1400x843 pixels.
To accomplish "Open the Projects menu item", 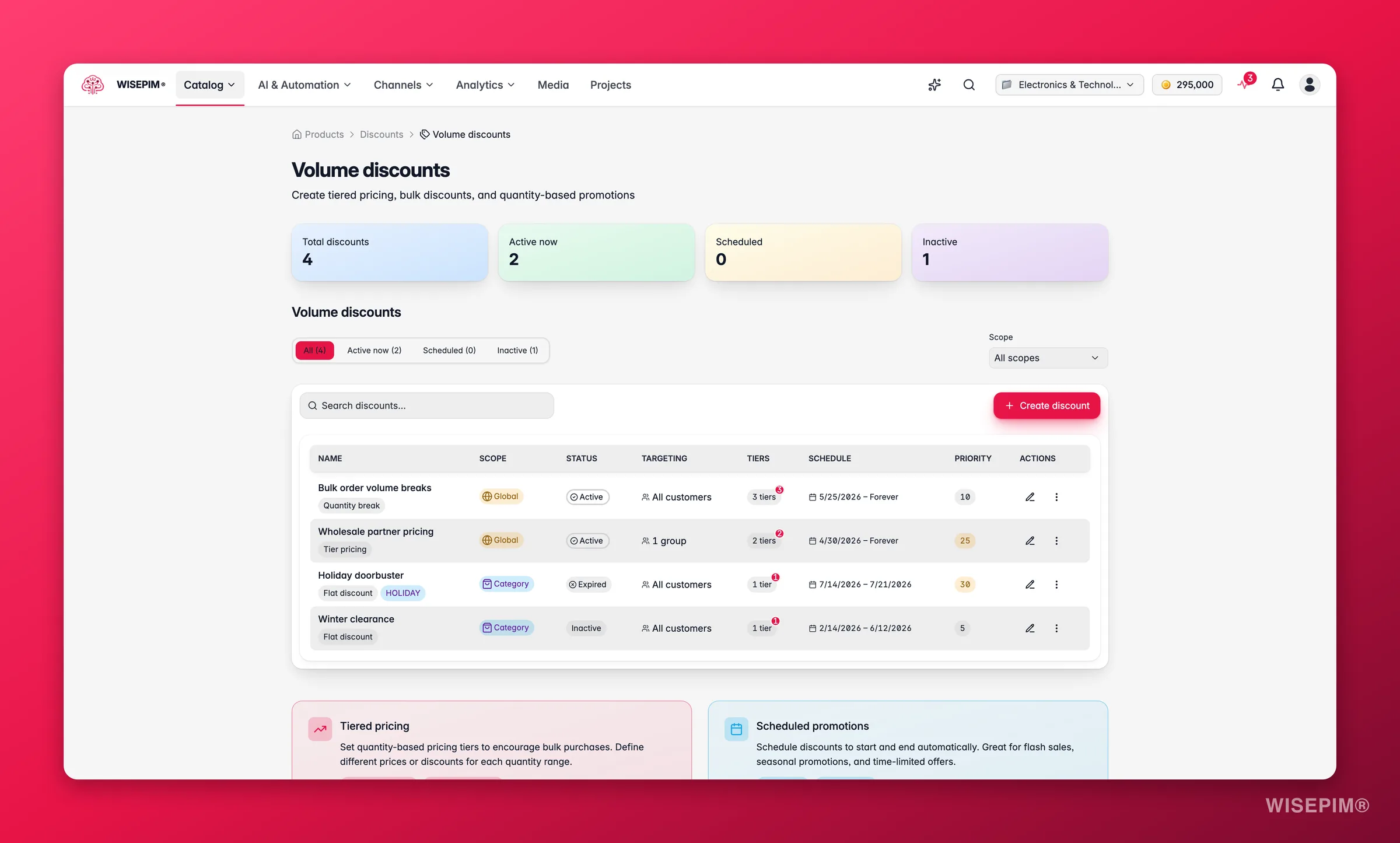I will pyautogui.click(x=610, y=85).
